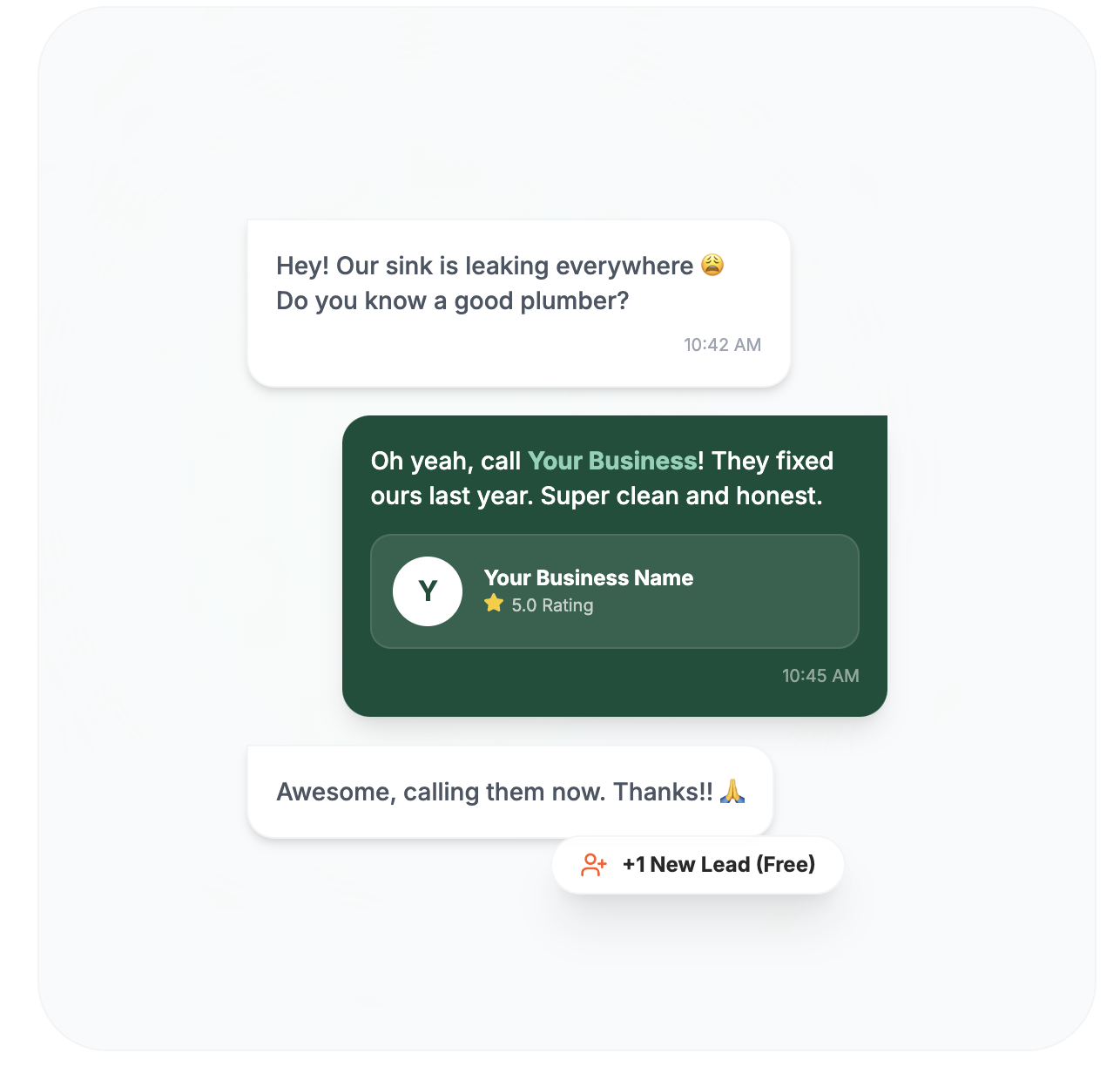Click the 'Oh yeah, call' reply text
The image size is (1120, 1080).
pyautogui.click(x=446, y=461)
